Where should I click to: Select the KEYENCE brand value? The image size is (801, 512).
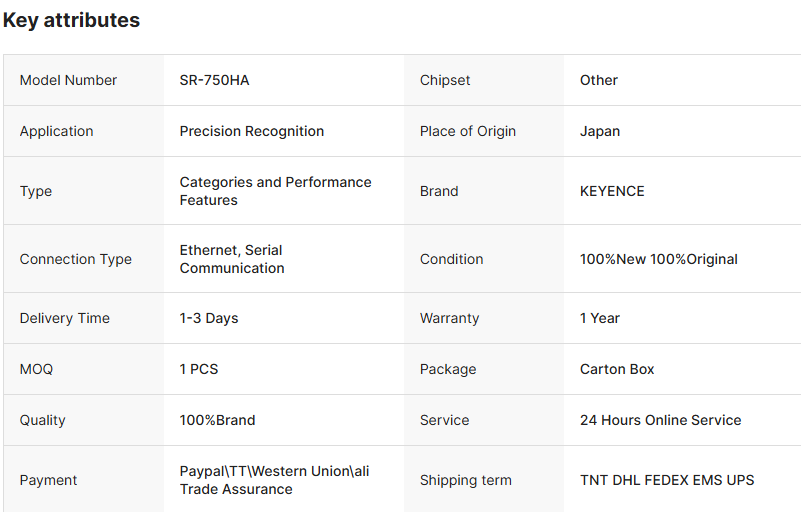612,191
